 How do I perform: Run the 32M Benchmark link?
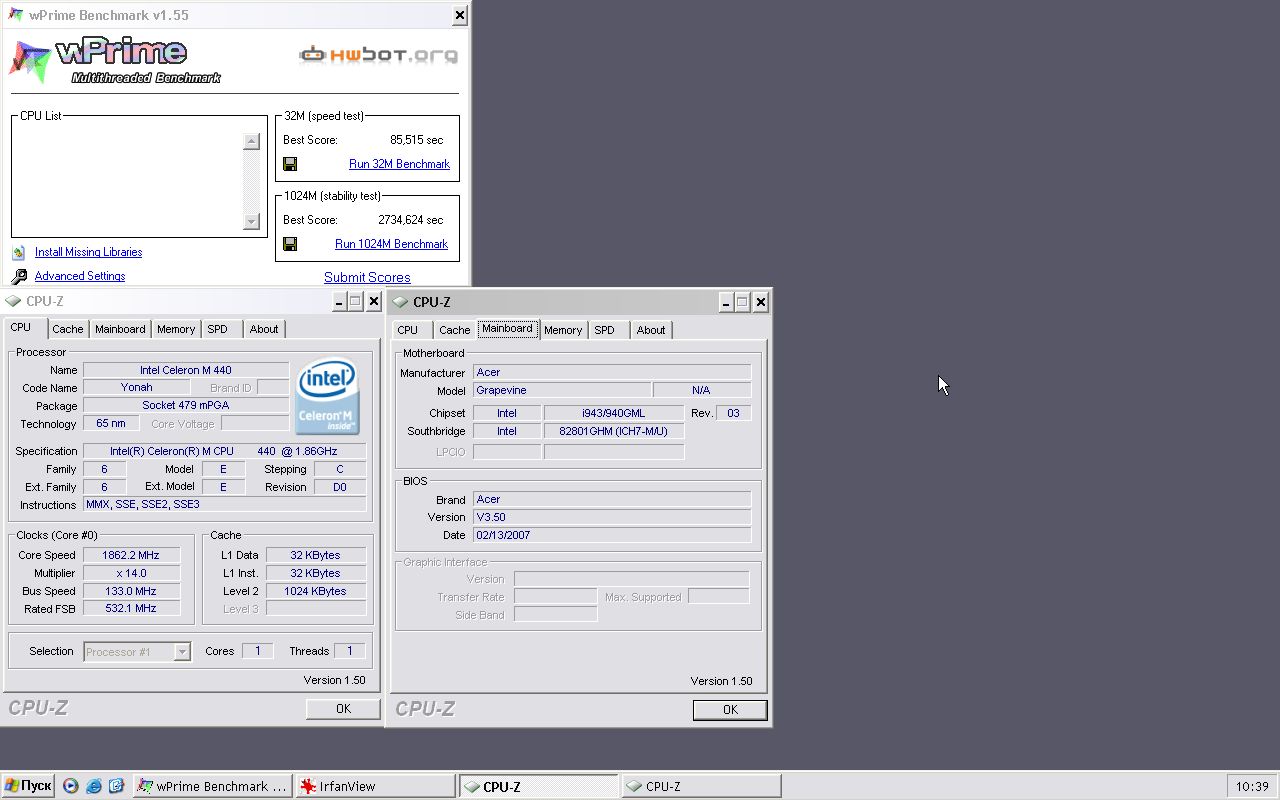tap(399, 164)
